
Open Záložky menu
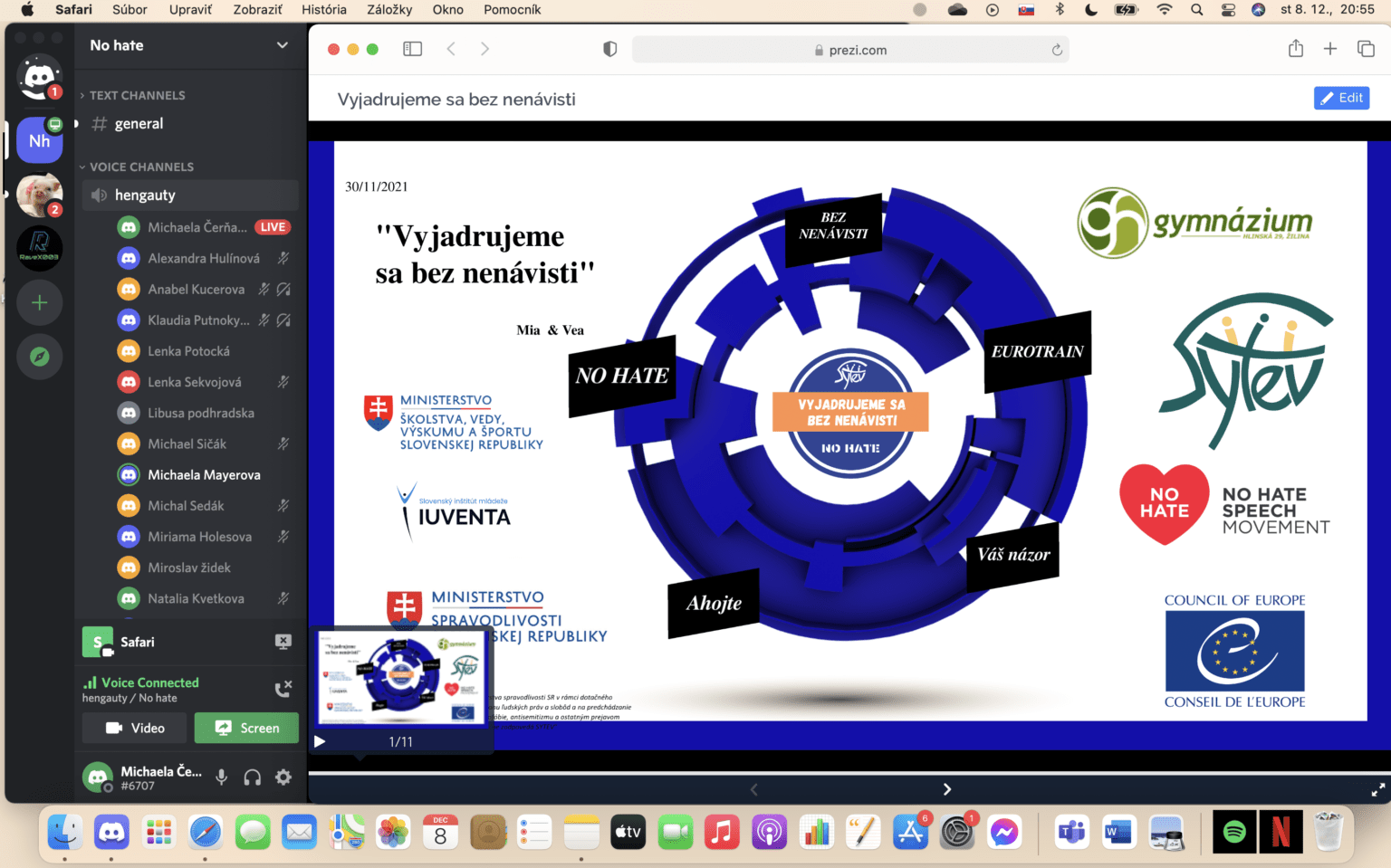(389, 9)
